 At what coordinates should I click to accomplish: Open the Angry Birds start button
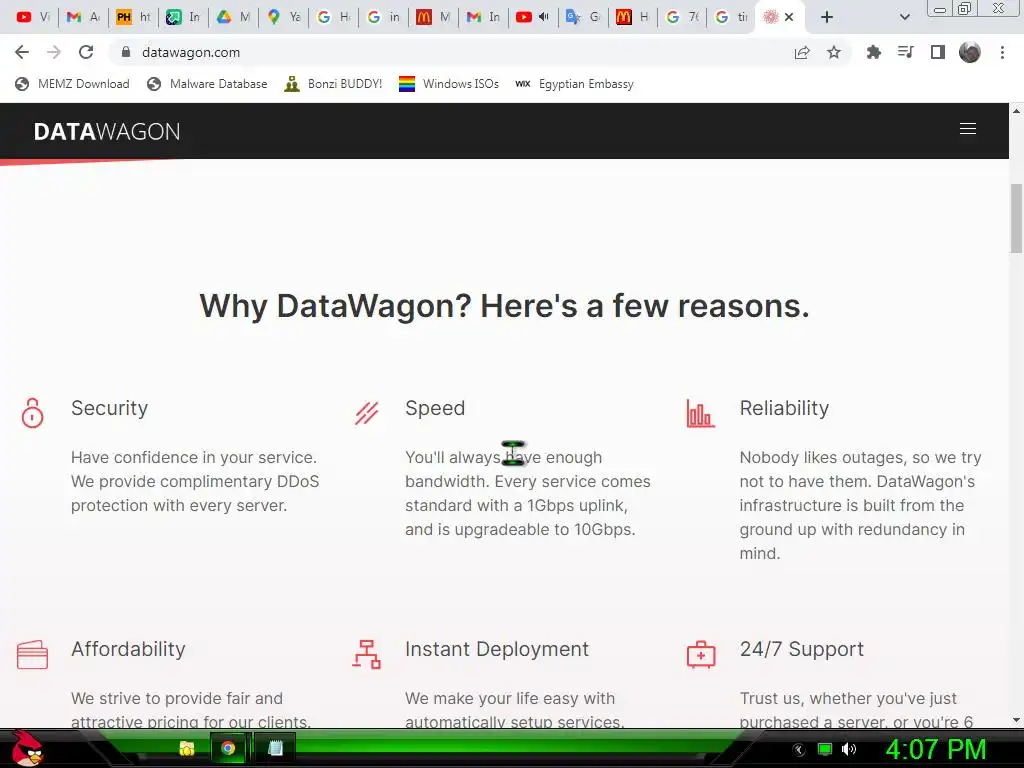click(x=26, y=749)
